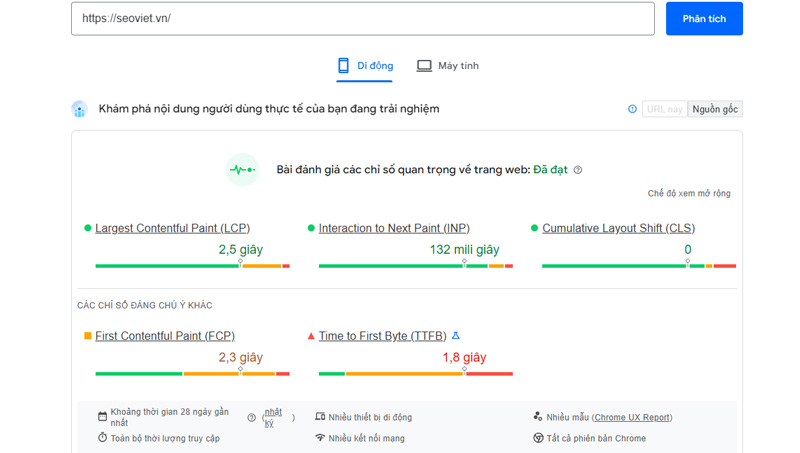Viewport: 800px width, 453px height.
Task: Click the help icon after Đã đạt
Action: coord(578,170)
